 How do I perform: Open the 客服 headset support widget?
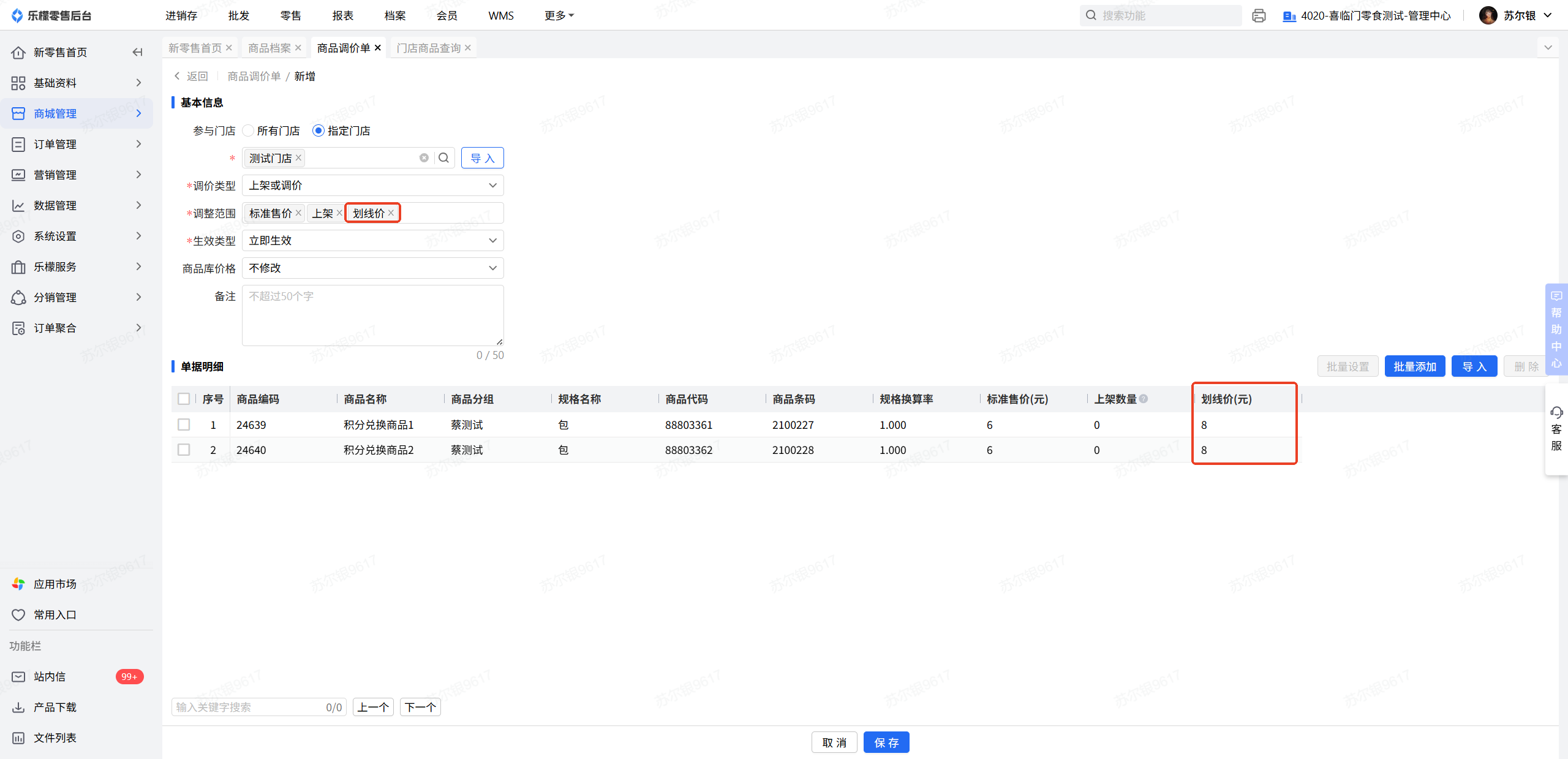point(1556,428)
